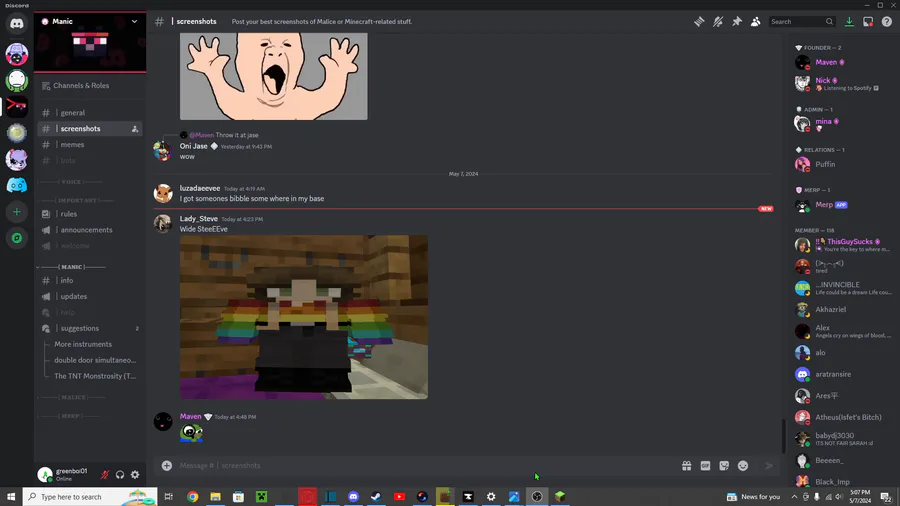Open the Help question mark icon
This screenshot has height=506, width=900.
pyautogui.click(x=887, y=22)
